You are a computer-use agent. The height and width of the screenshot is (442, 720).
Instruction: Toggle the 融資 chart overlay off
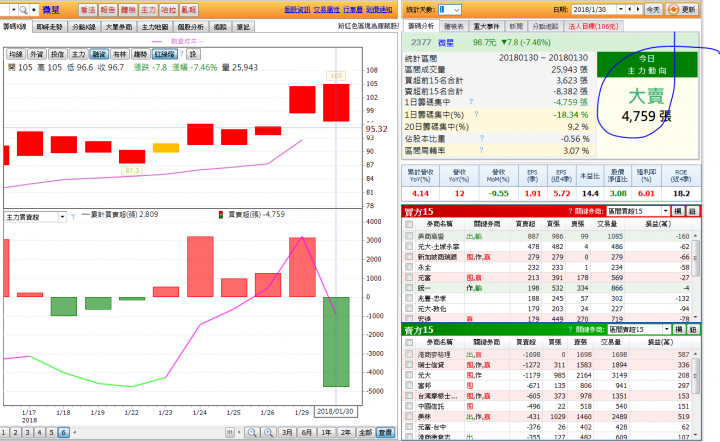pyautogui.click(x=99, y=54)
